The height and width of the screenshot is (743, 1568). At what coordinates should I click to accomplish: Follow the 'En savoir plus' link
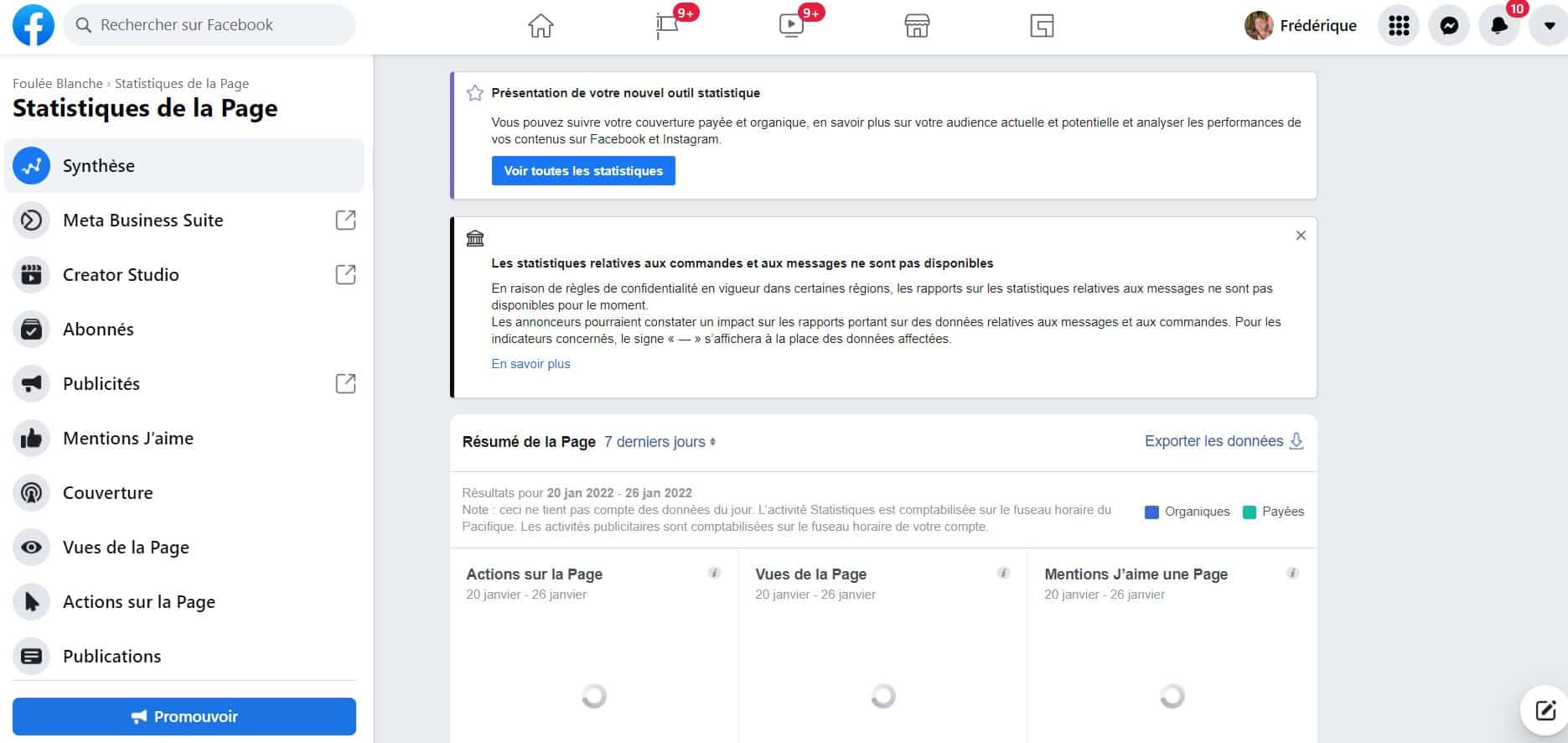[530, 364]
